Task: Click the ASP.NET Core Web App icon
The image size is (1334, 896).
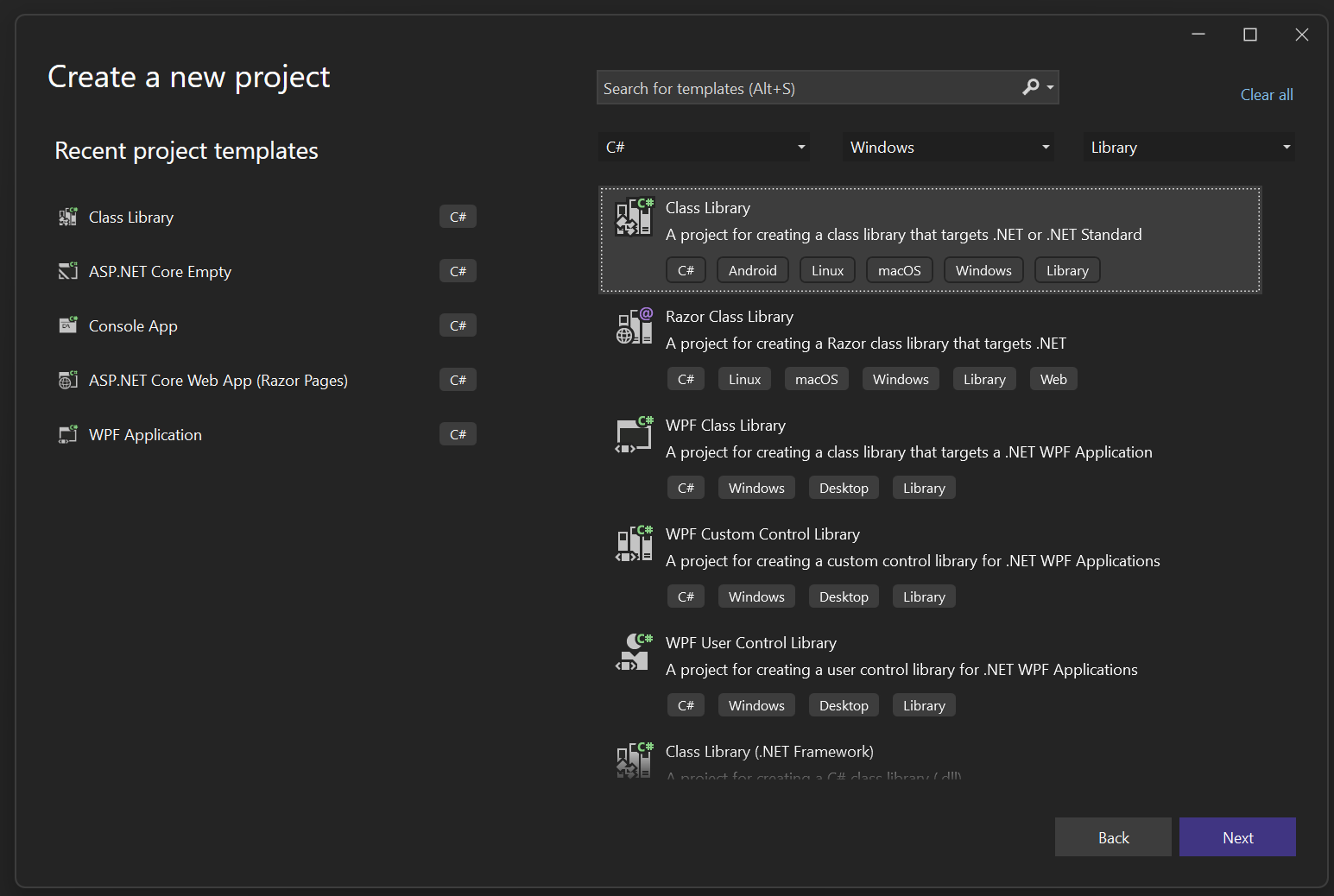Action: coord(68,380)
